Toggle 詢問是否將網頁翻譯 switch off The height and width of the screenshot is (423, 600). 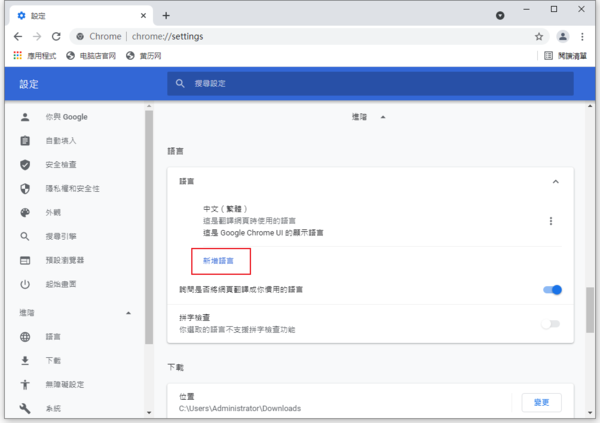coord(552,290)
